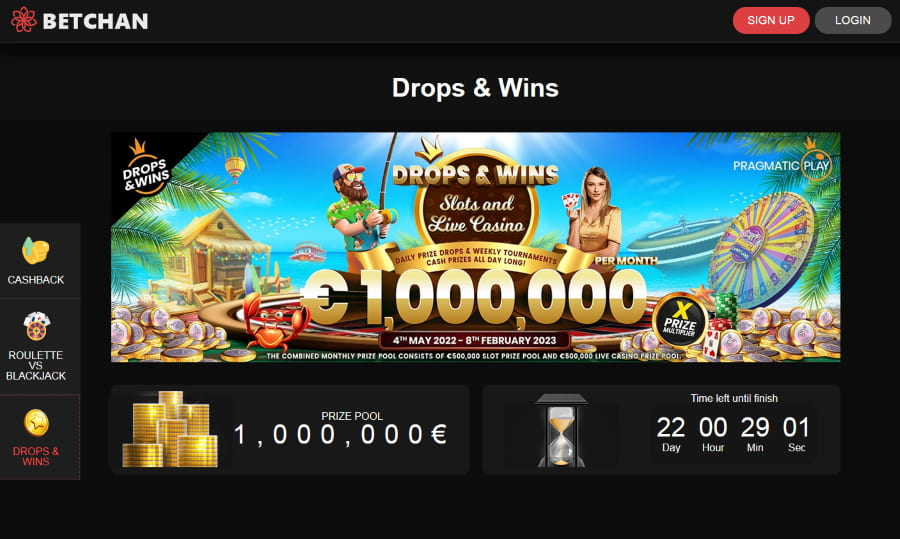The height and width of the screenshot is (539, 900).
Task: Click the countdown timer days value
Action: (670, 428)
